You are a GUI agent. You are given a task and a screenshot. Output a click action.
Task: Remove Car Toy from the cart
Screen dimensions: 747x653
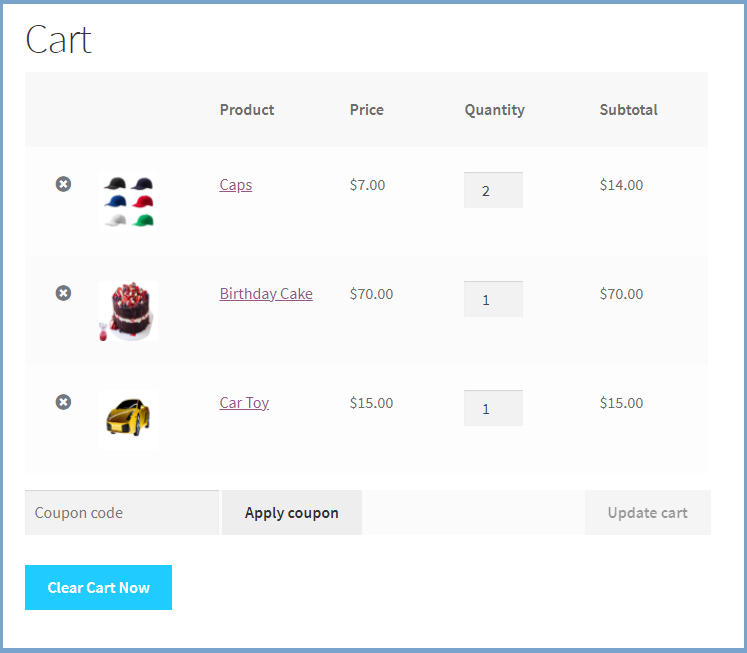63,402
